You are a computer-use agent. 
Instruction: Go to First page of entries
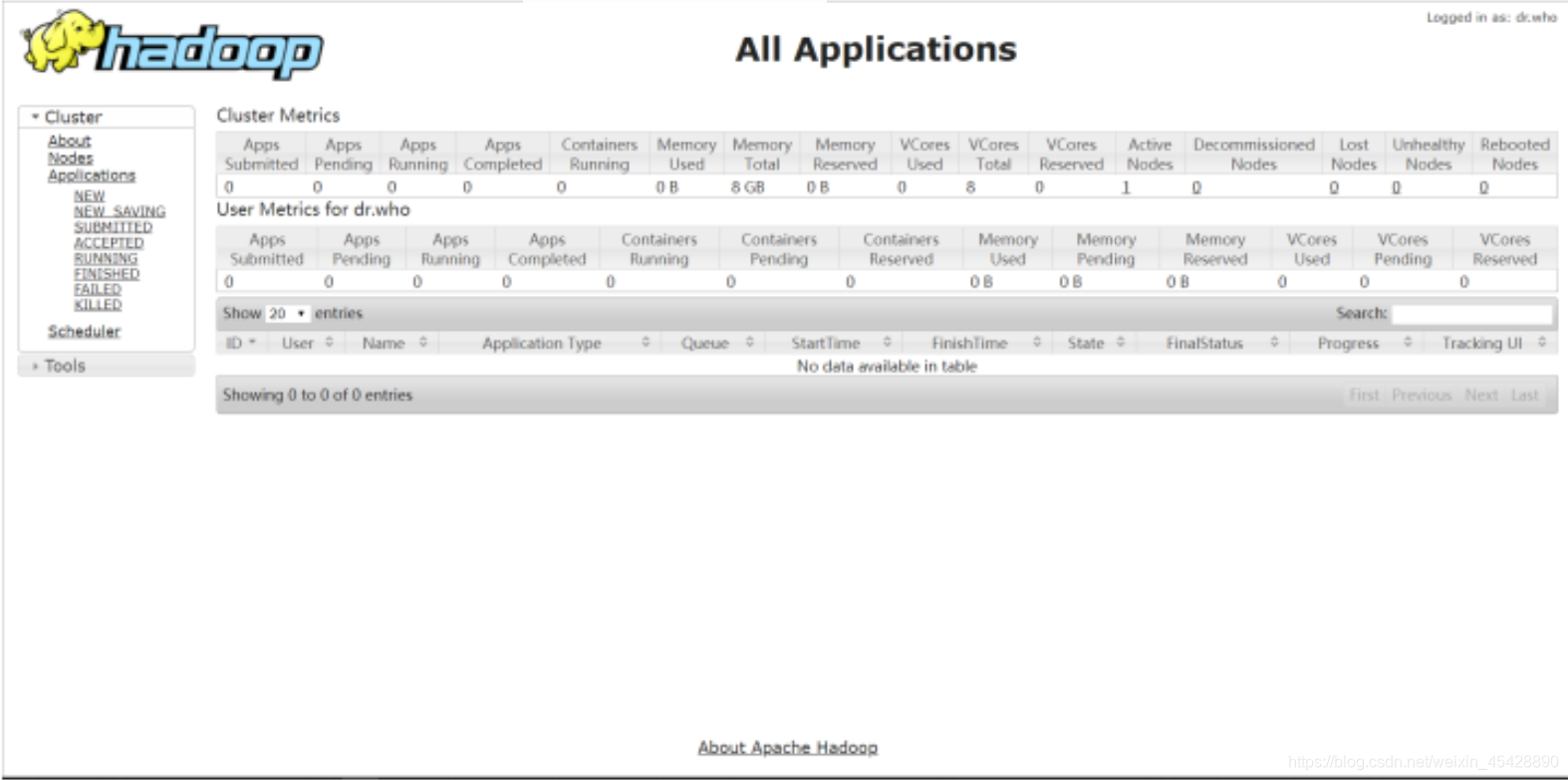1364,395
